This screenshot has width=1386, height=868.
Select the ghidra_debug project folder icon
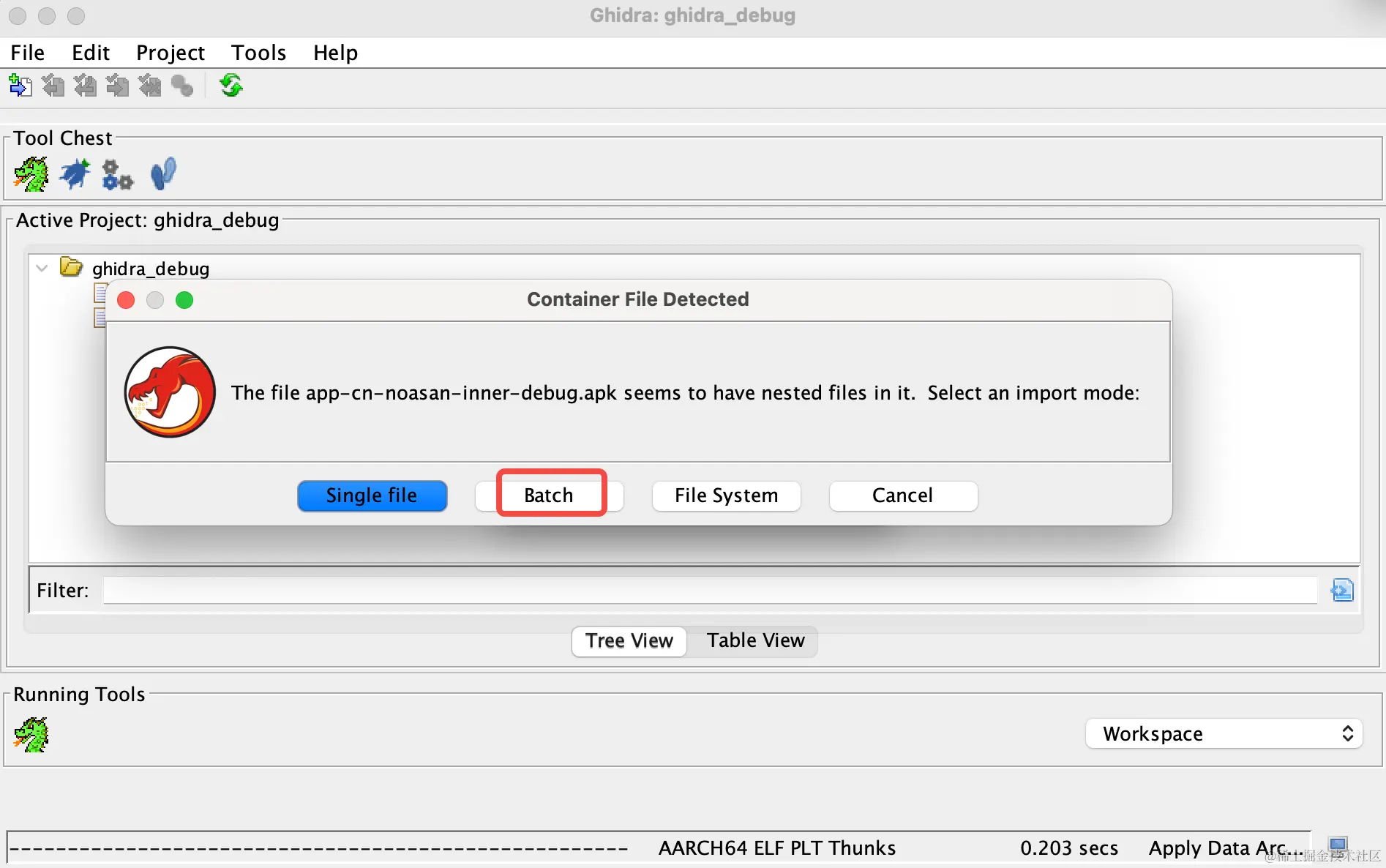[x=71, y=266]
